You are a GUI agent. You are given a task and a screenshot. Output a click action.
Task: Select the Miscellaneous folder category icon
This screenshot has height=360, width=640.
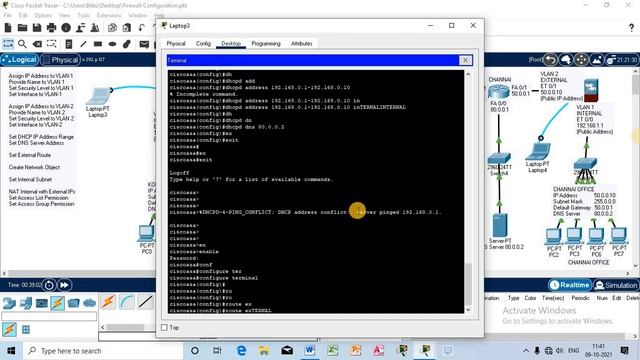[73, 303]
